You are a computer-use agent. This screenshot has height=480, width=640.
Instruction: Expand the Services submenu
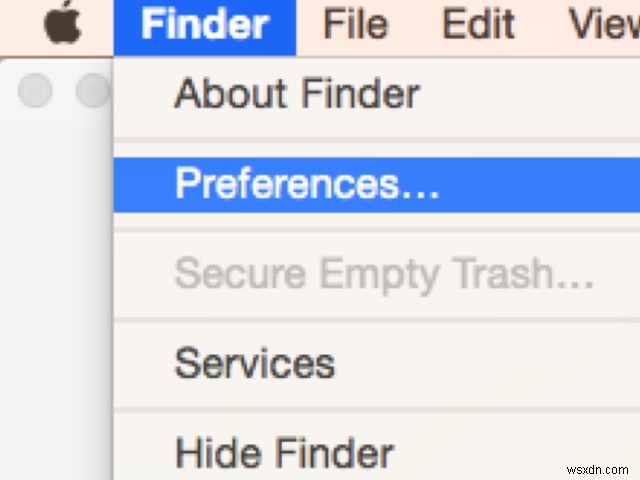tap(254, 363)
